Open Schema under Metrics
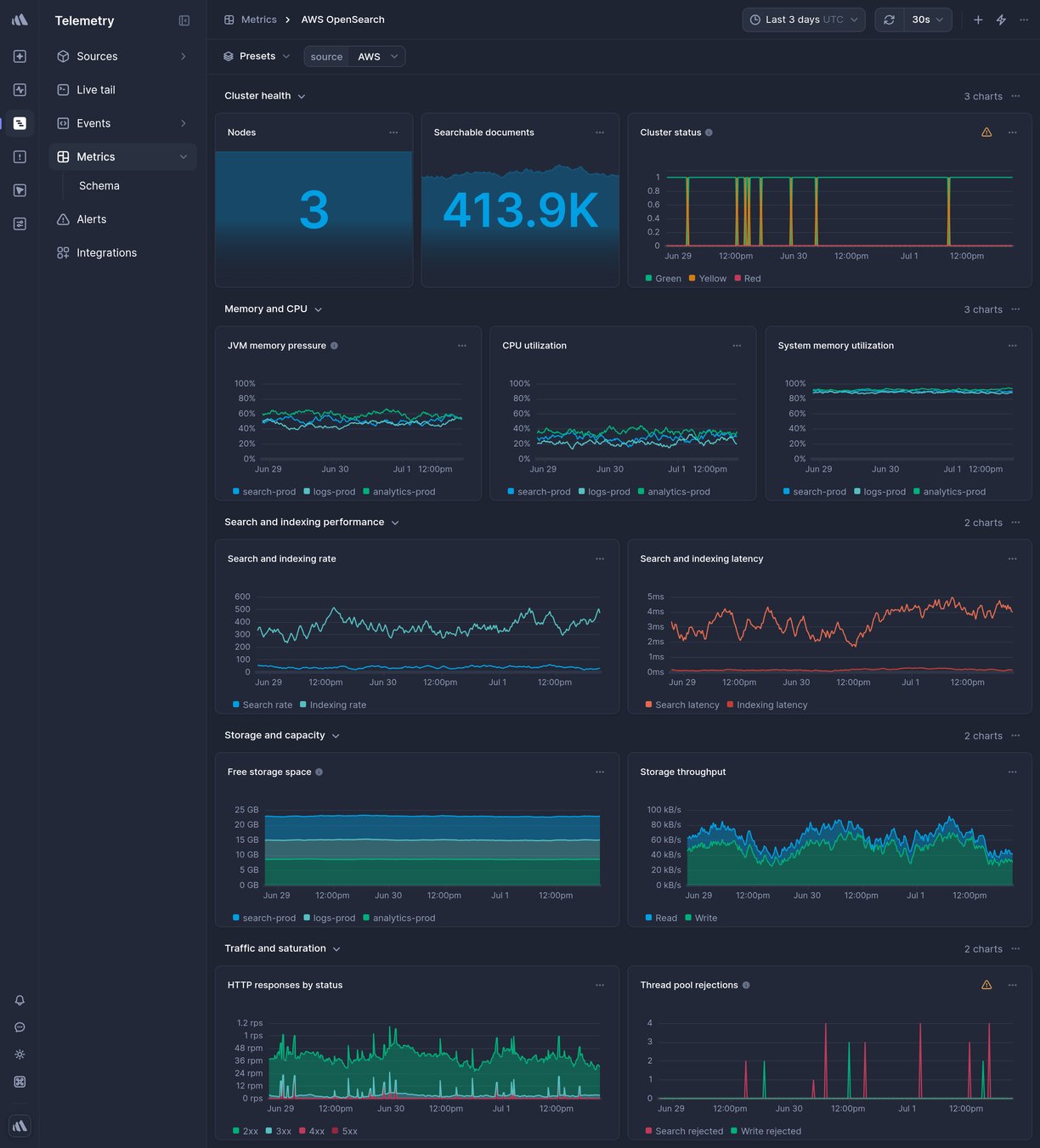Image resolution: width=1040 pixels, height=1148 pixels. click(x=99, y=186)
